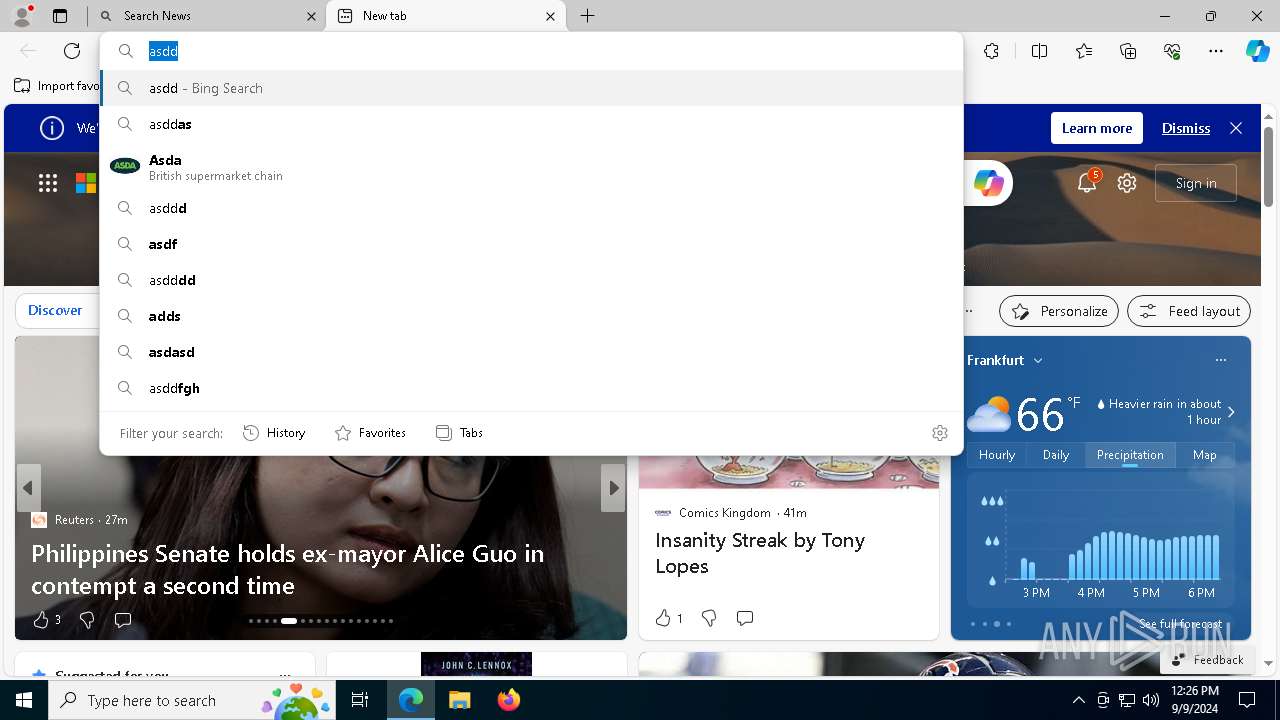Image resolution: width=1280 pixels, height=720 pixels.
Task: Open the Feed layout button
Action: tap(1189, 311)
